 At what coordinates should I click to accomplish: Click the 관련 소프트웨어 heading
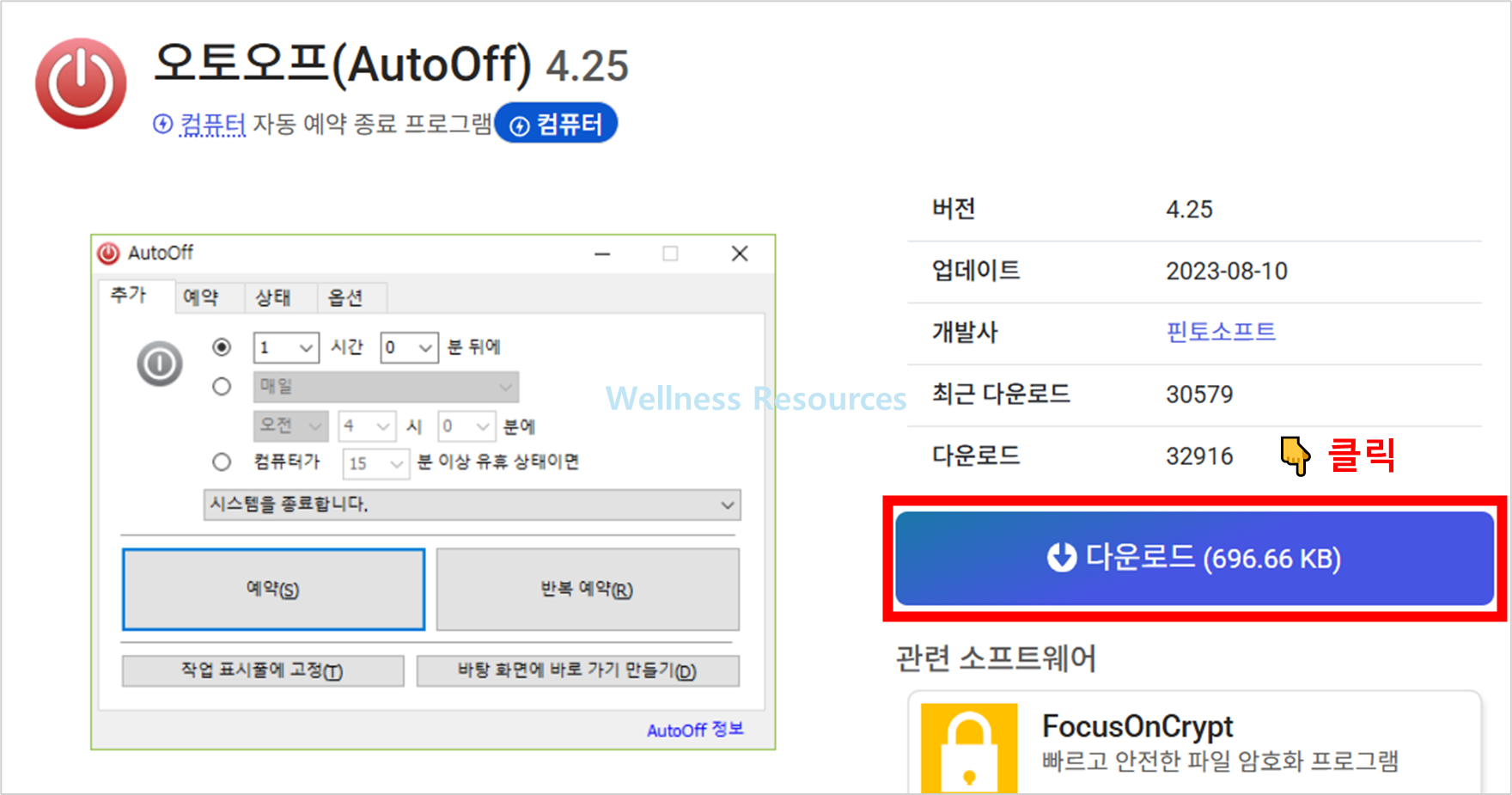point(996,658)
